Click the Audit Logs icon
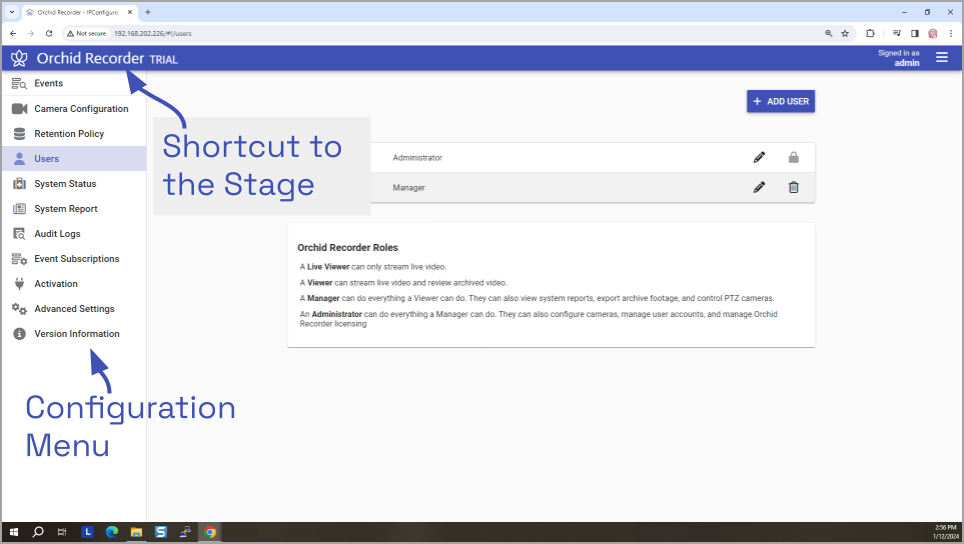 (19, 234)
